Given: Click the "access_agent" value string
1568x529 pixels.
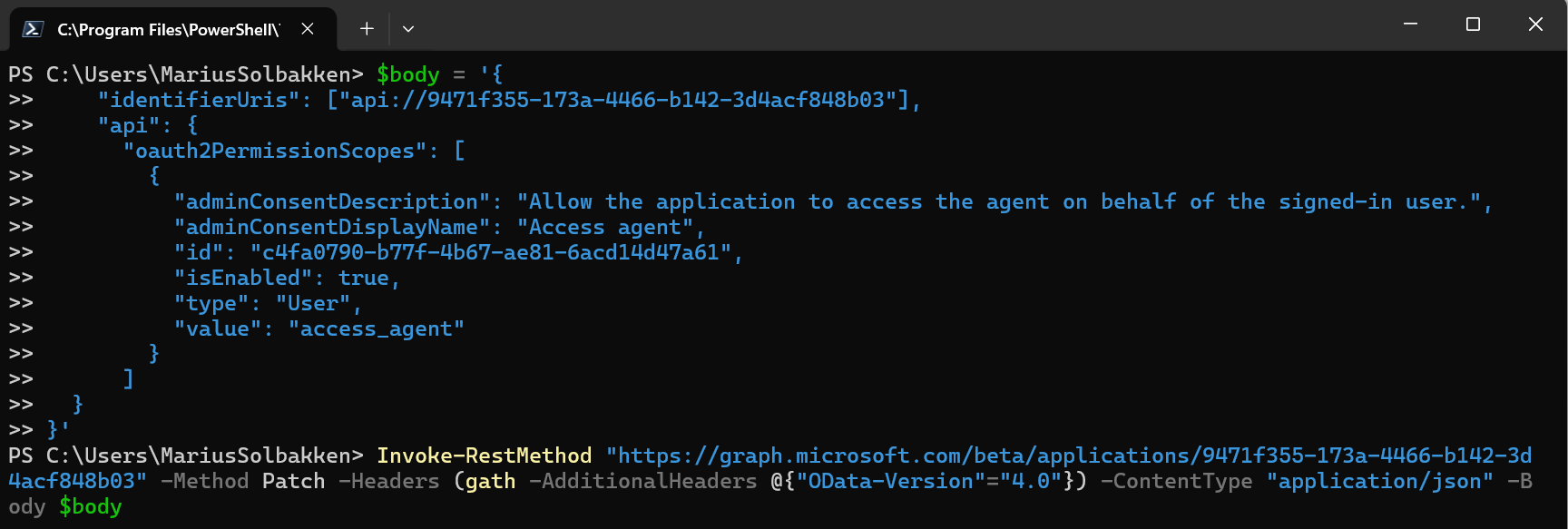Looking at the screenshot, I should click(x=376, y=328).
